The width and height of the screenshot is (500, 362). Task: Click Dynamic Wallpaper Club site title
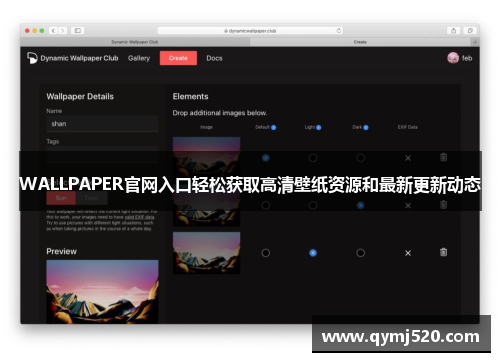pyautogui.click(x=79, y=58)
